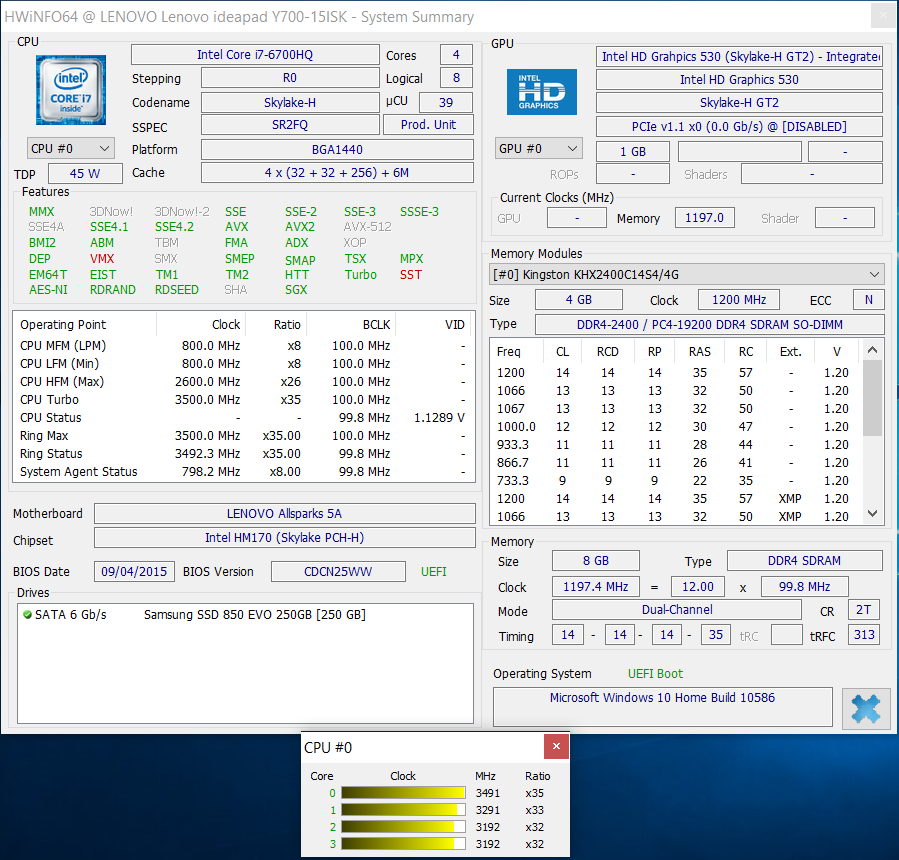Click the Core 0 clock bar
Image resolution: width=899 pixels, height=860 pixels.
pos(403,793)
